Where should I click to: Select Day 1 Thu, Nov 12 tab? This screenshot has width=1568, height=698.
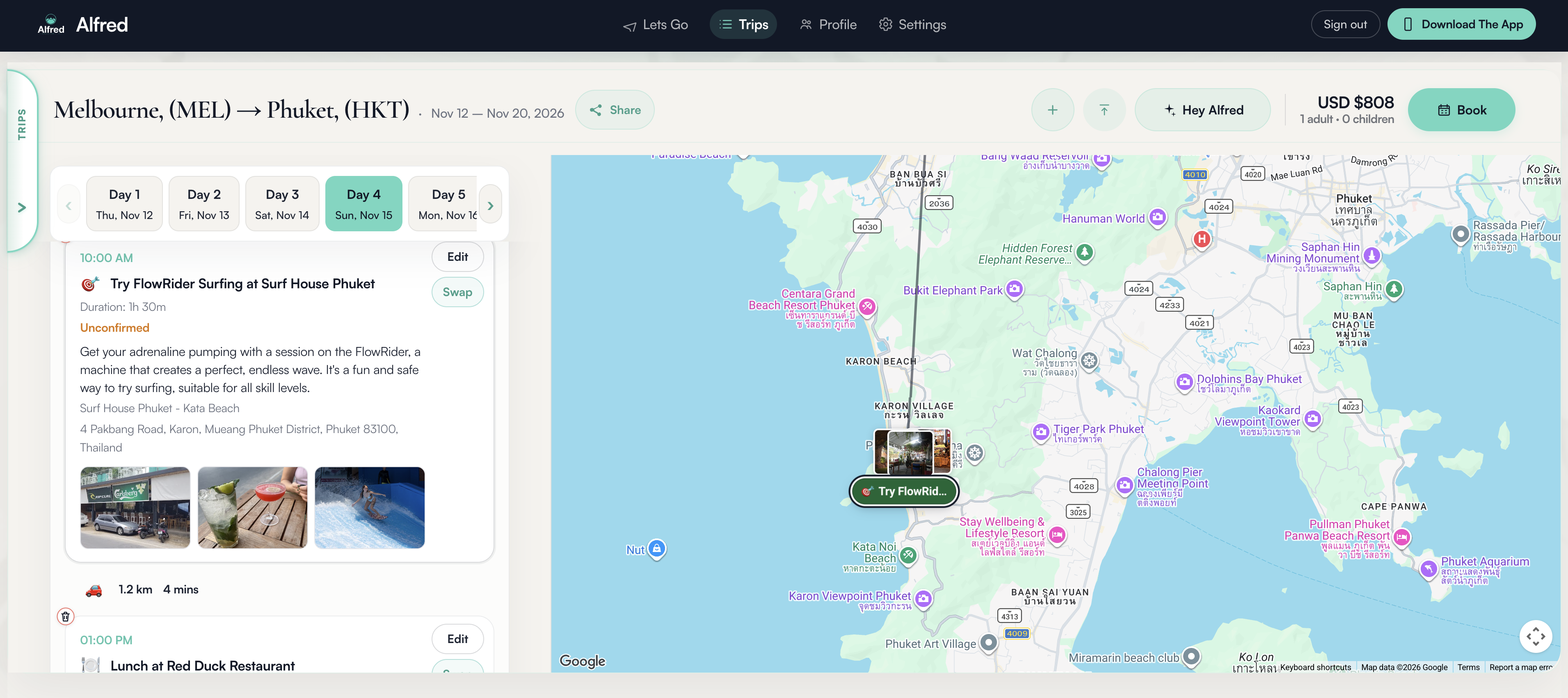point(125,204)
